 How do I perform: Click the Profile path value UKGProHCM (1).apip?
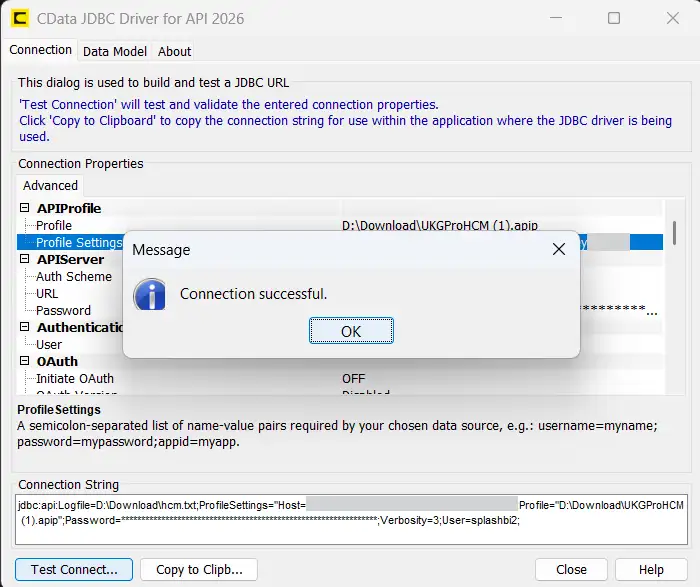point(440,225)
